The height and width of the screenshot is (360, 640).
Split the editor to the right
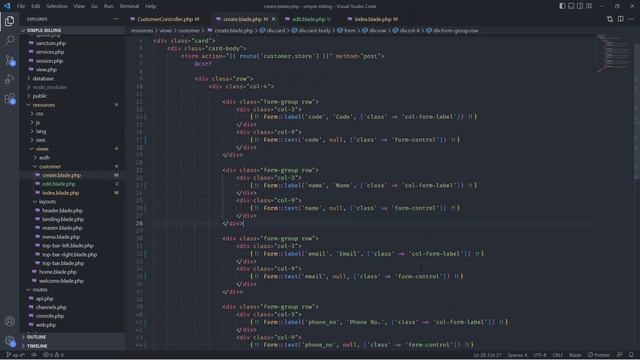(x=620, y=19)
